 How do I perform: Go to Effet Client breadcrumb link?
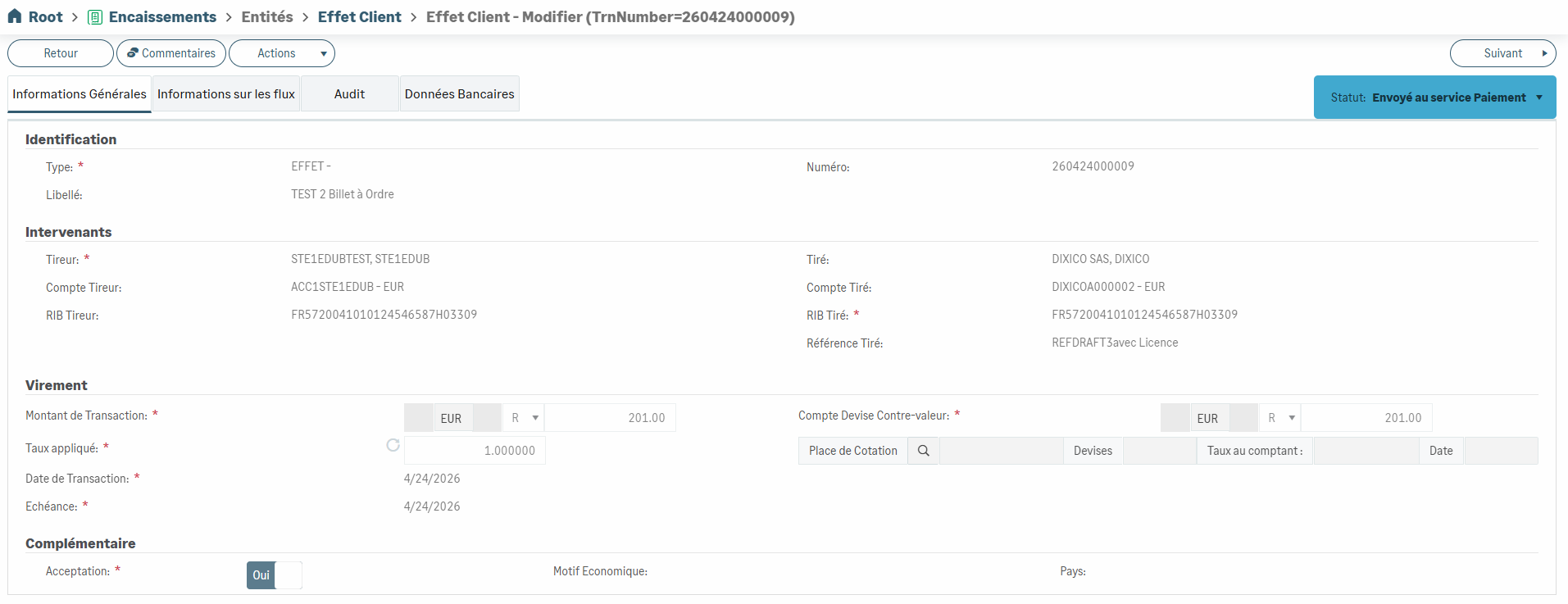[x=360, y=17]
